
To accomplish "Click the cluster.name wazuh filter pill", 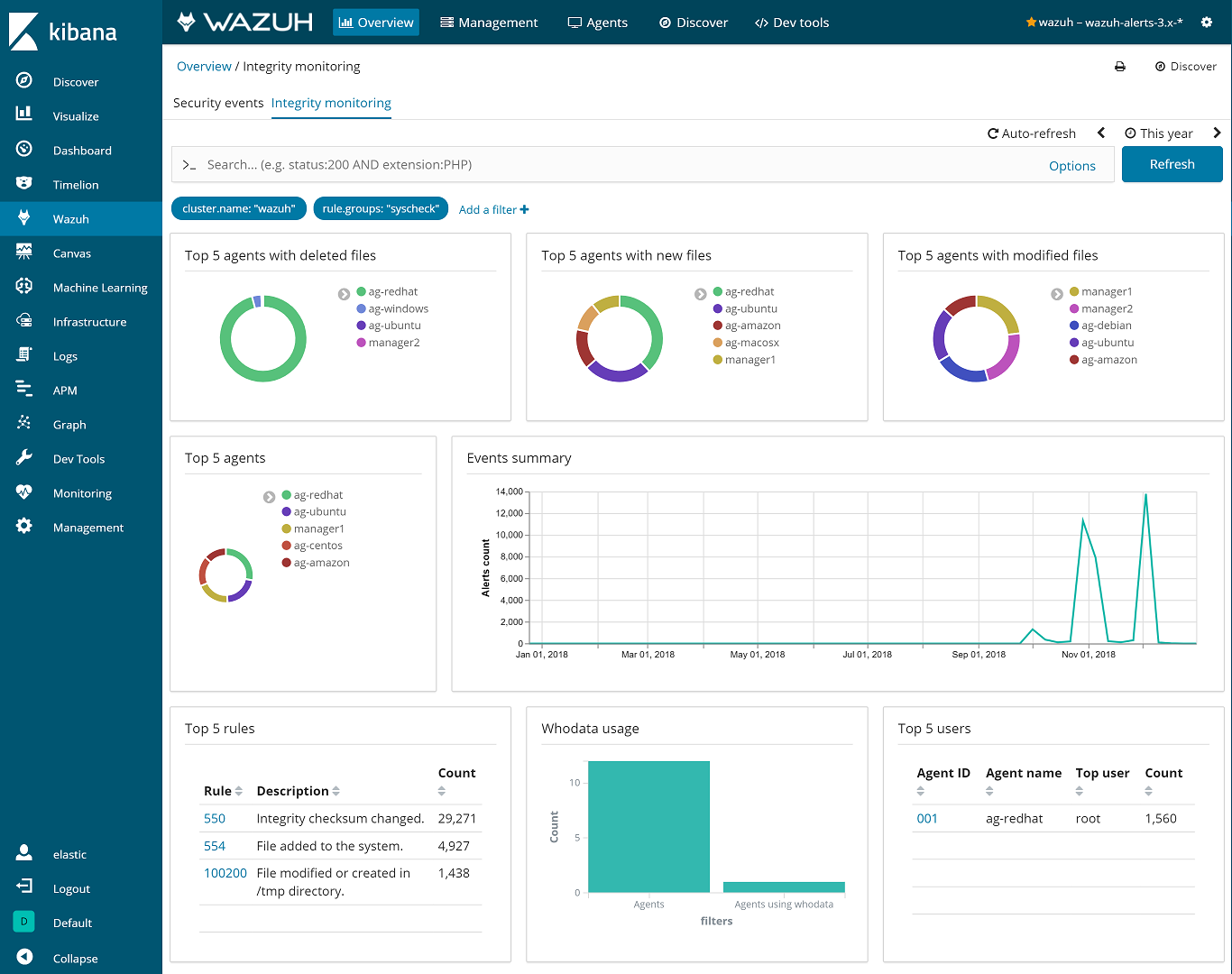I will (x=239, y=208).
